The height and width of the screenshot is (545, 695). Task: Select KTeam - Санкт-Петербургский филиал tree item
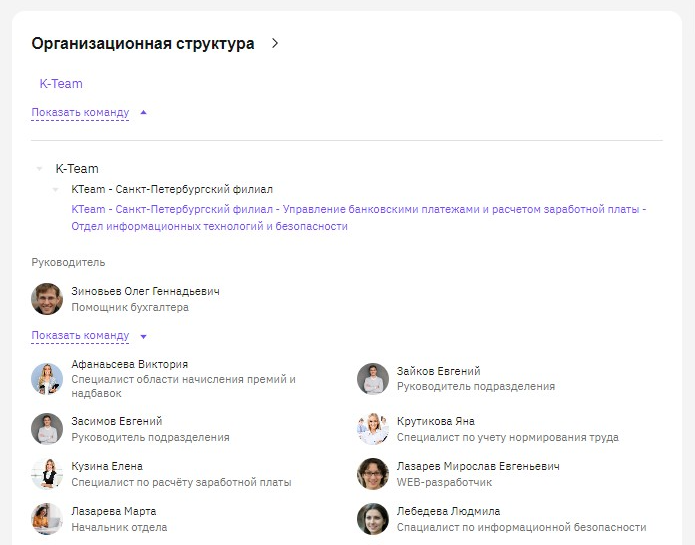click(x=172, y=189)
